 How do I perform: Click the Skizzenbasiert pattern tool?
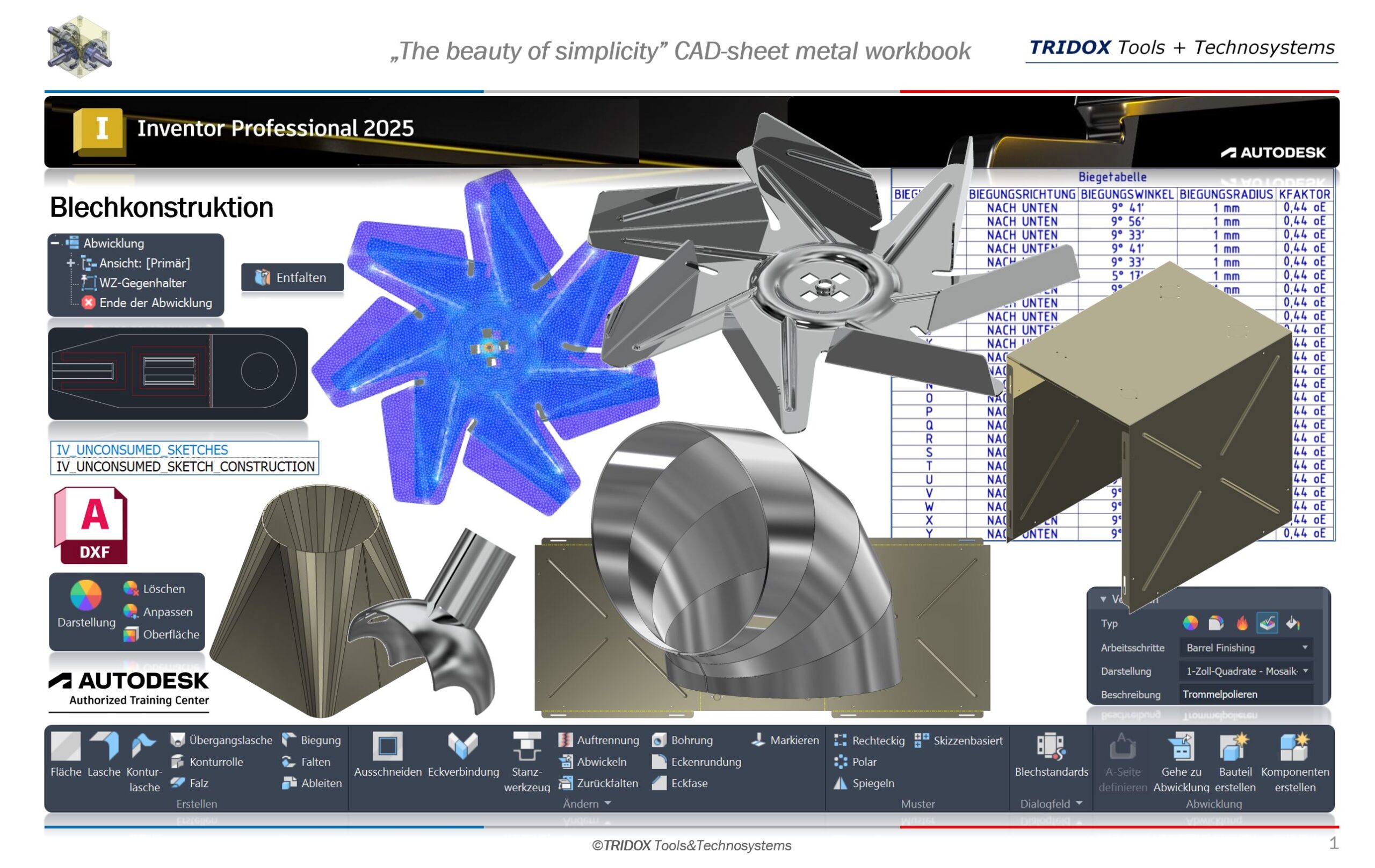[958, 741]
